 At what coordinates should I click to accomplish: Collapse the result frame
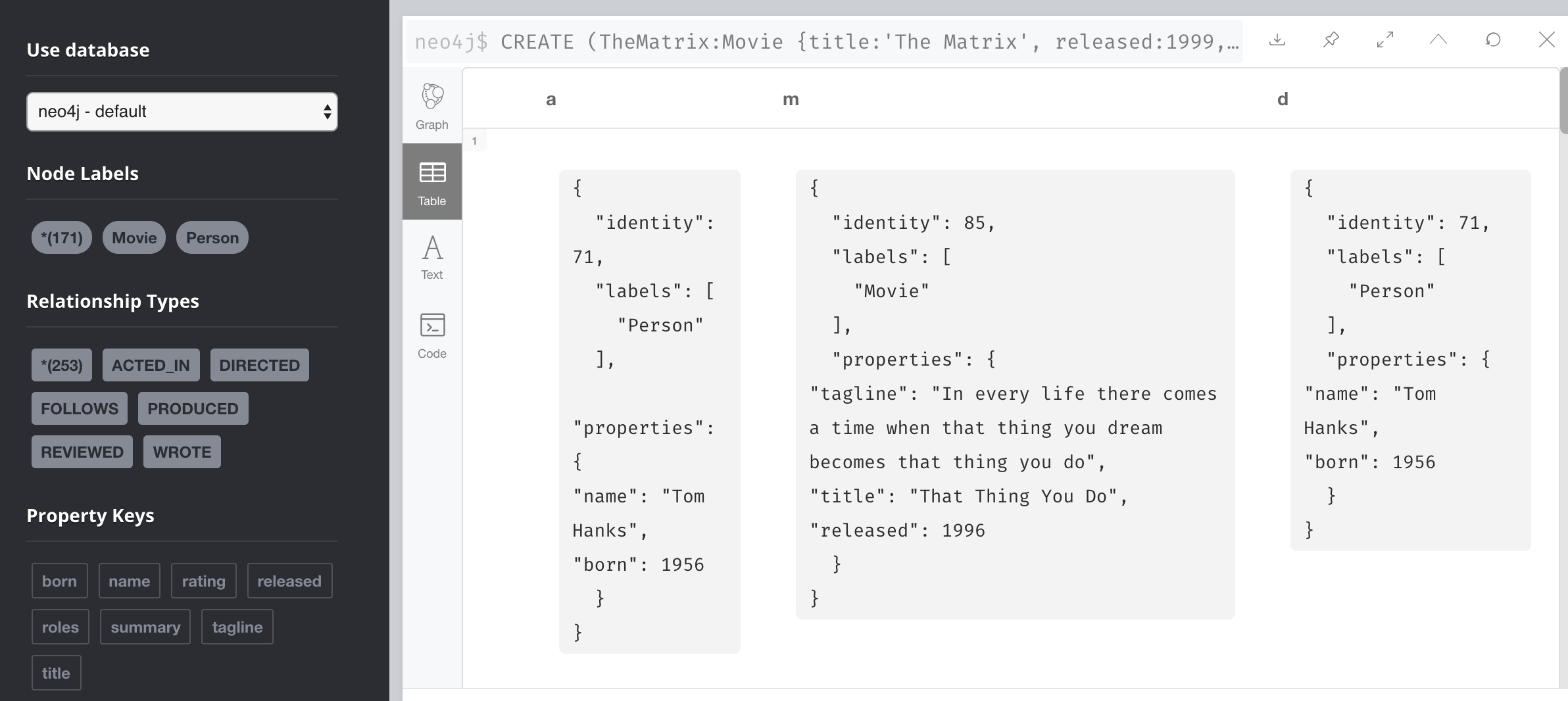click(1438, 40)
